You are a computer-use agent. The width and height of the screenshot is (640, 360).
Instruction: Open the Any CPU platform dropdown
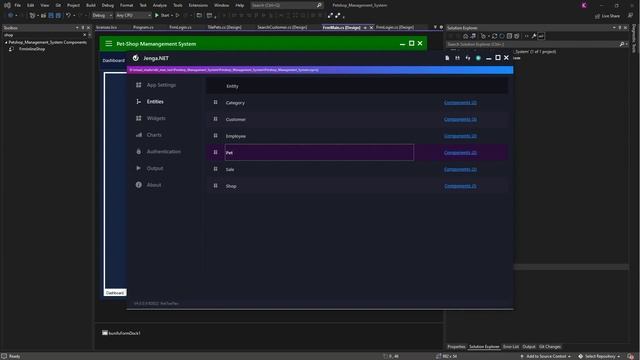pos(133,16)
